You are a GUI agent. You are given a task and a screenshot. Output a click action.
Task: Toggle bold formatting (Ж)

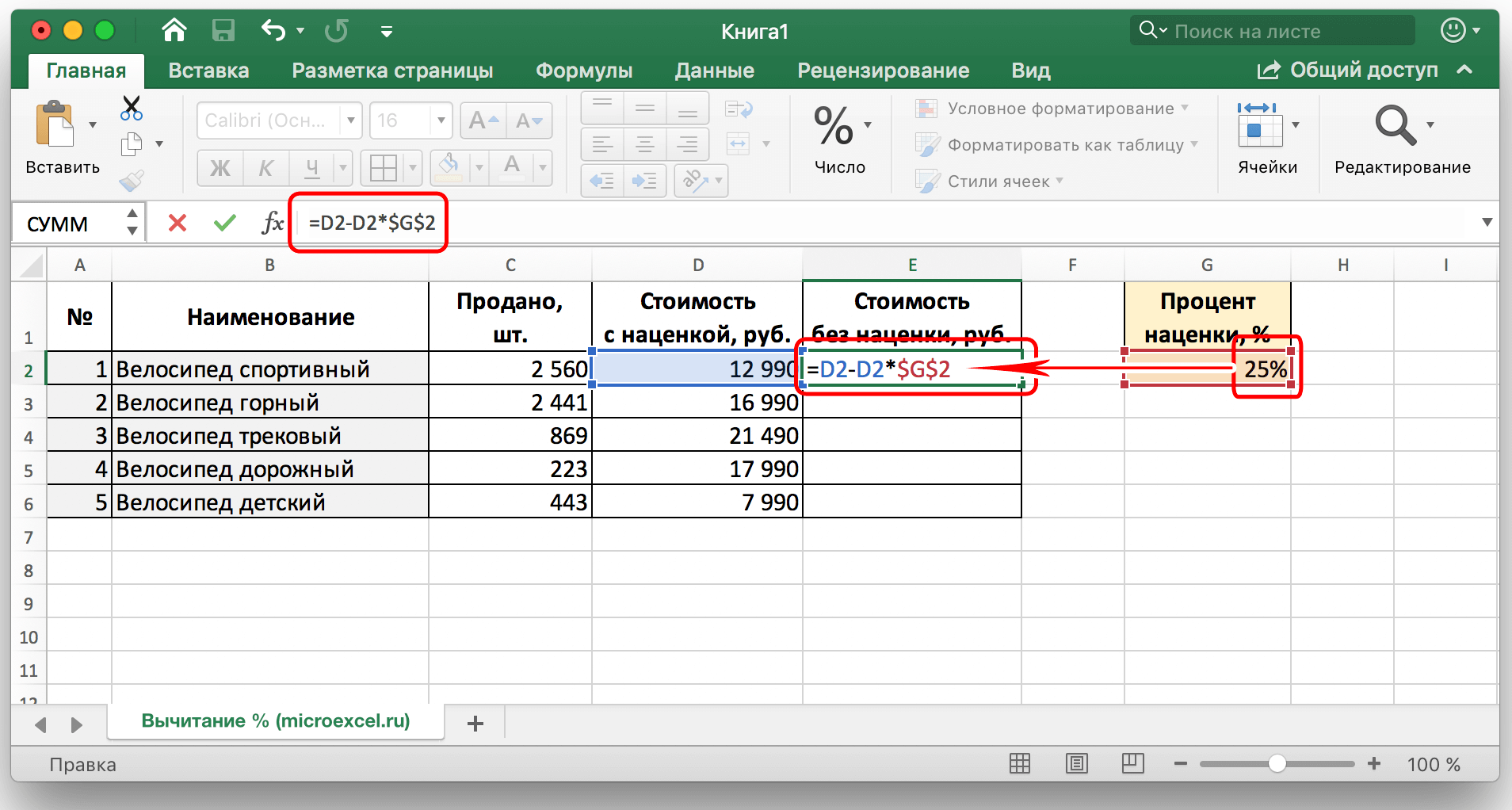tap(220, 167)
